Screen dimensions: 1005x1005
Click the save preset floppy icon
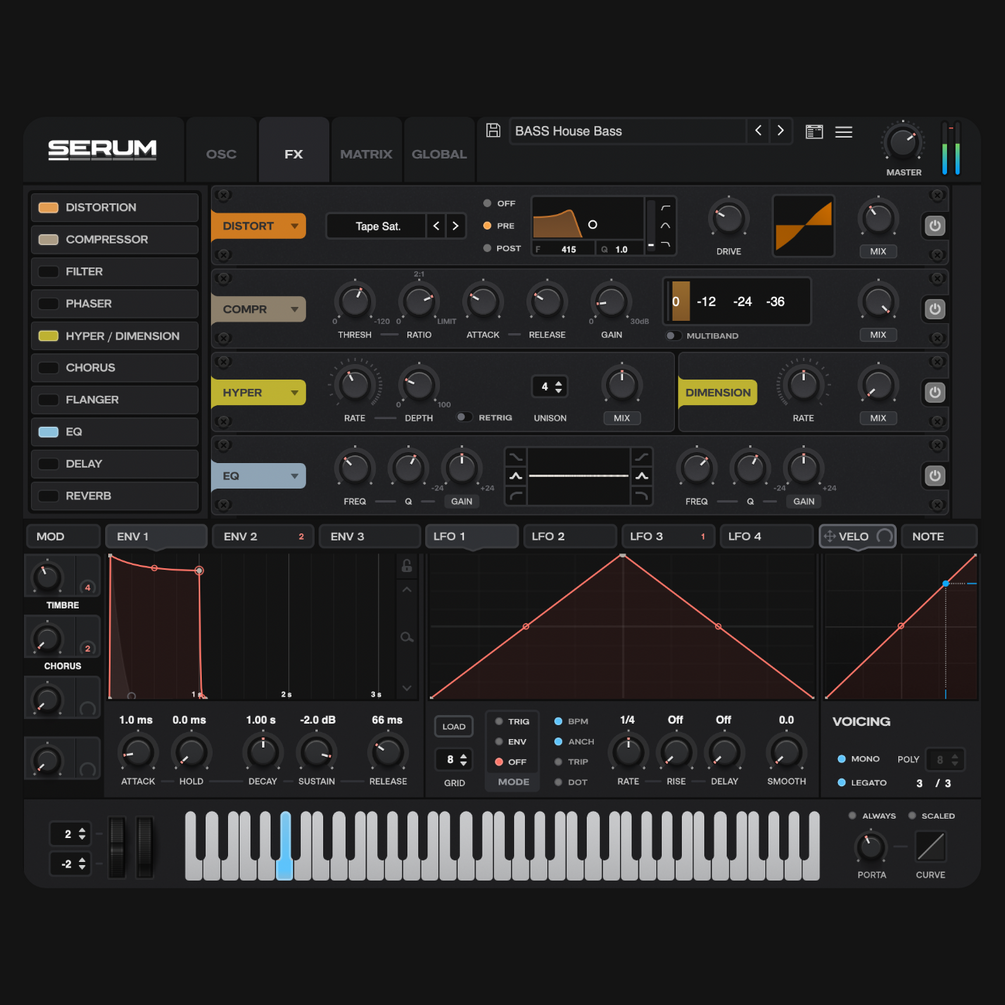point(493,131)
